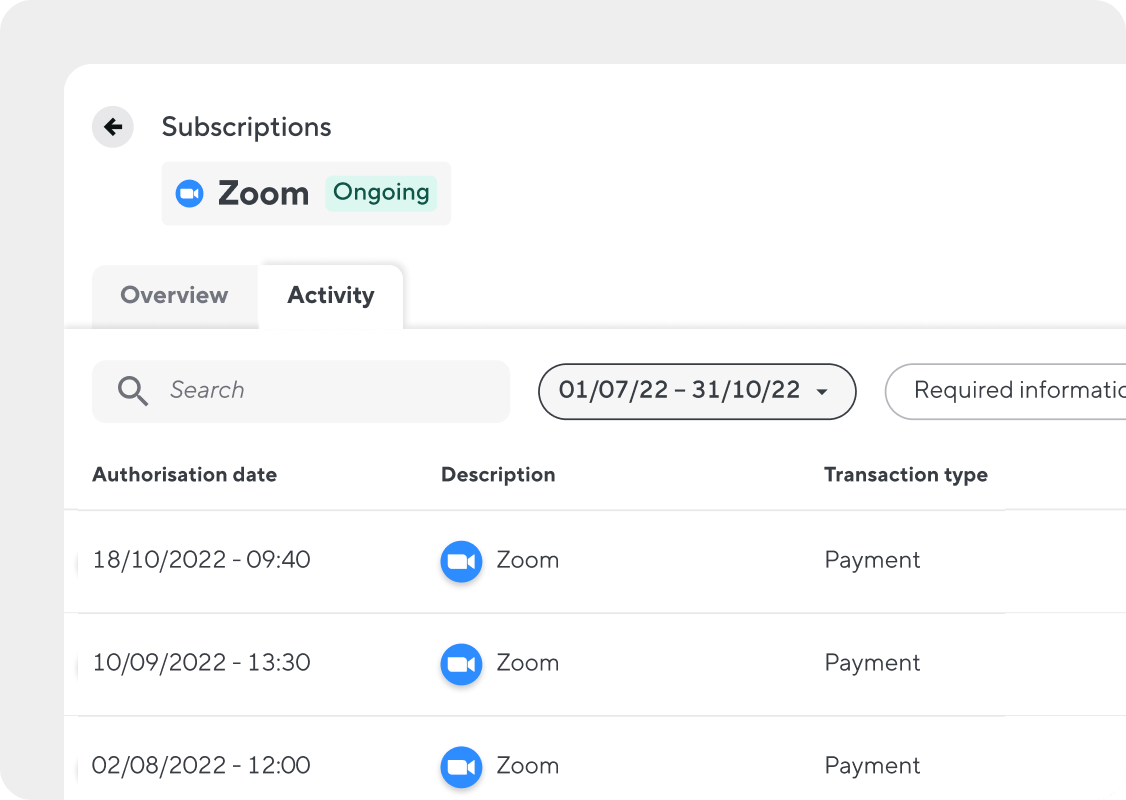Focus the Search input field
The width and height of the screenshot is (1126, 800).
(301, 391)
